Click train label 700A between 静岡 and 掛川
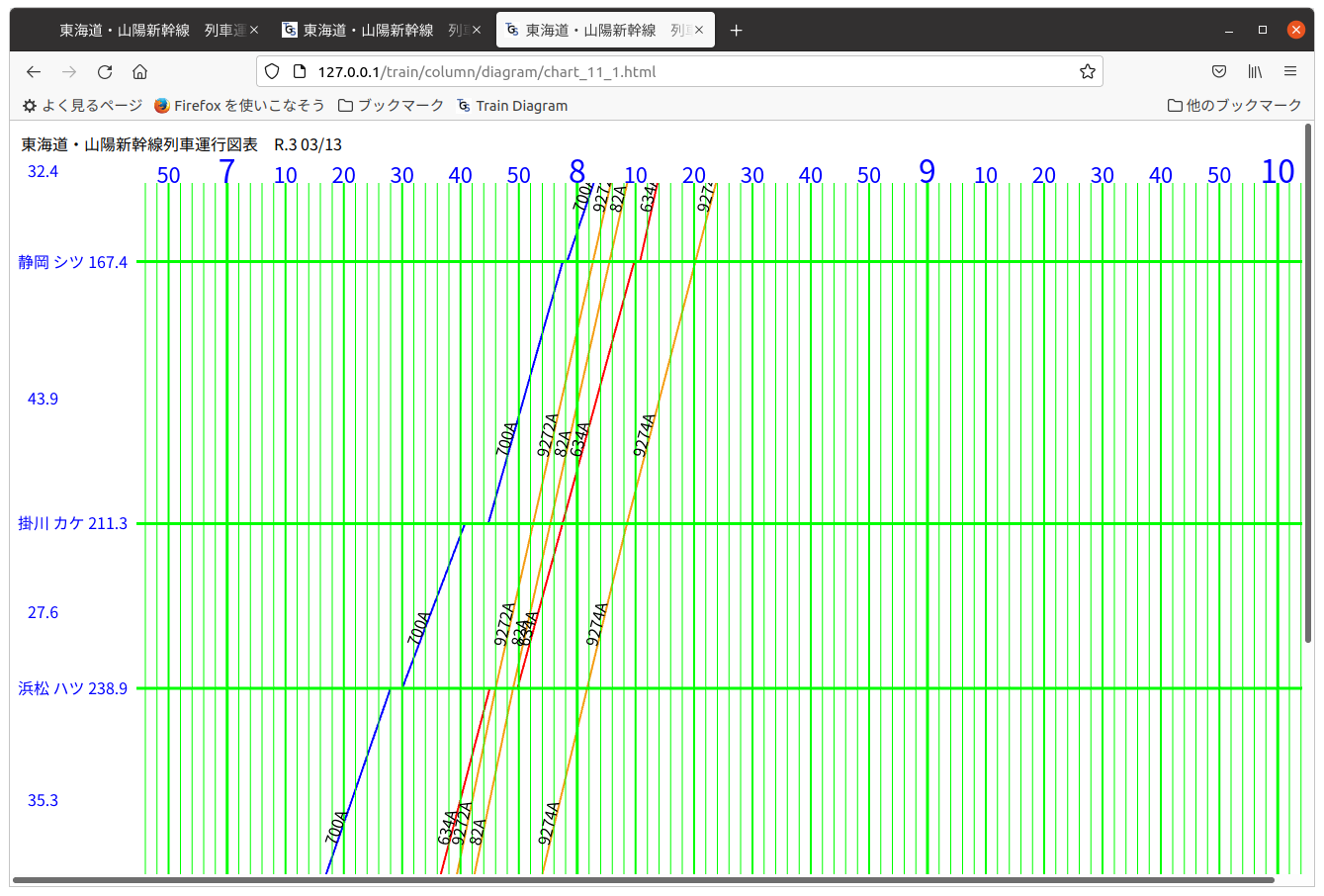The width and height of the screenshot is (1324, 896). (x=506, y=439)
